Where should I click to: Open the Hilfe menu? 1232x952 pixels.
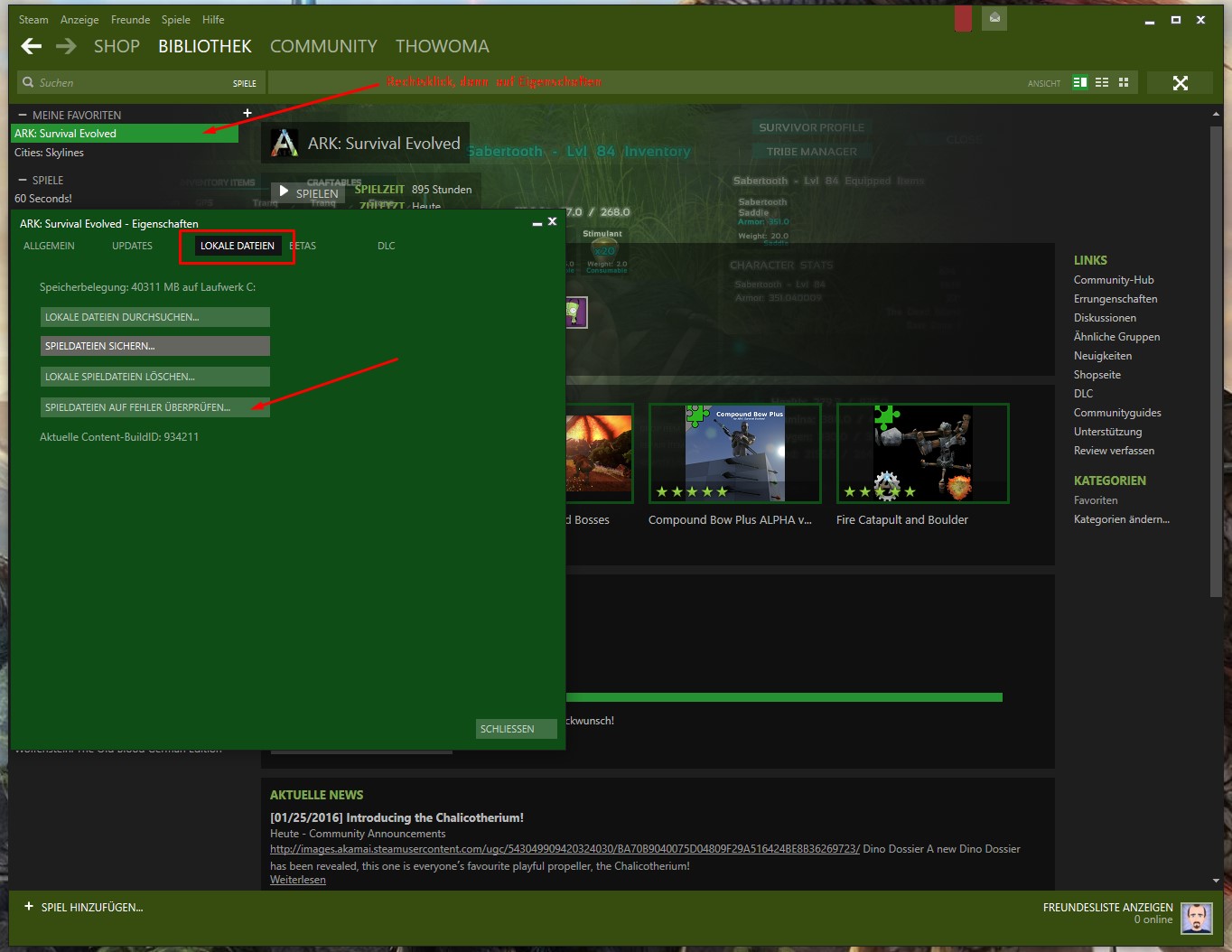pyautogui.click(x=213, y=20)
